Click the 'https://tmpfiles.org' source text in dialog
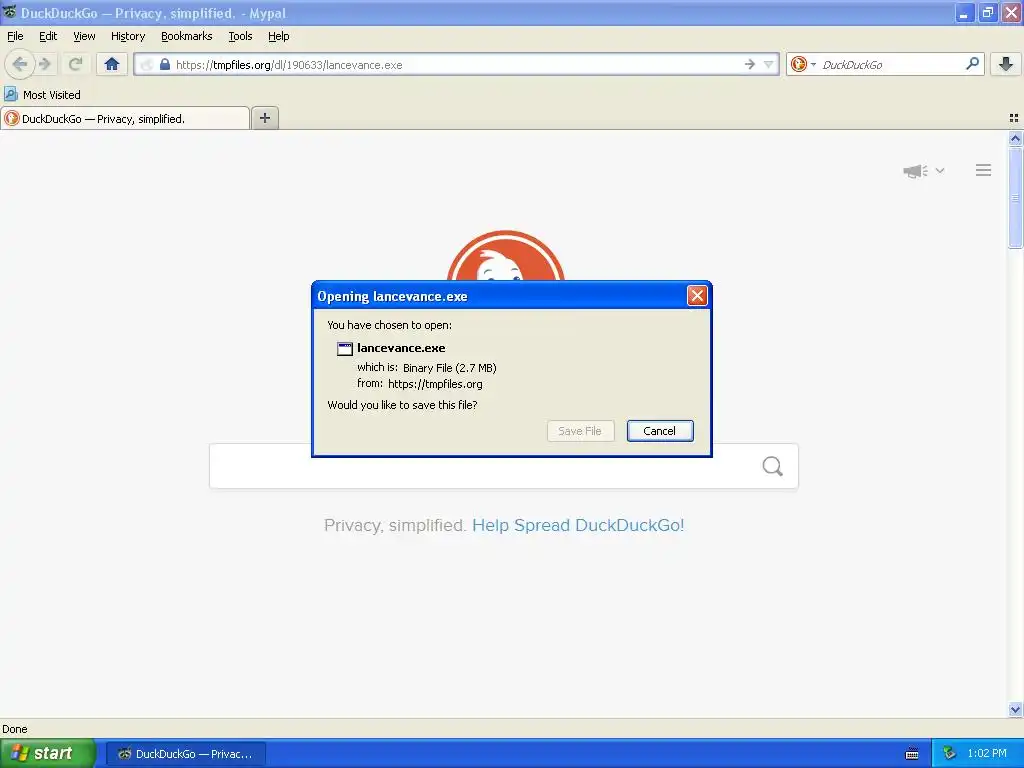 (435, 384)
